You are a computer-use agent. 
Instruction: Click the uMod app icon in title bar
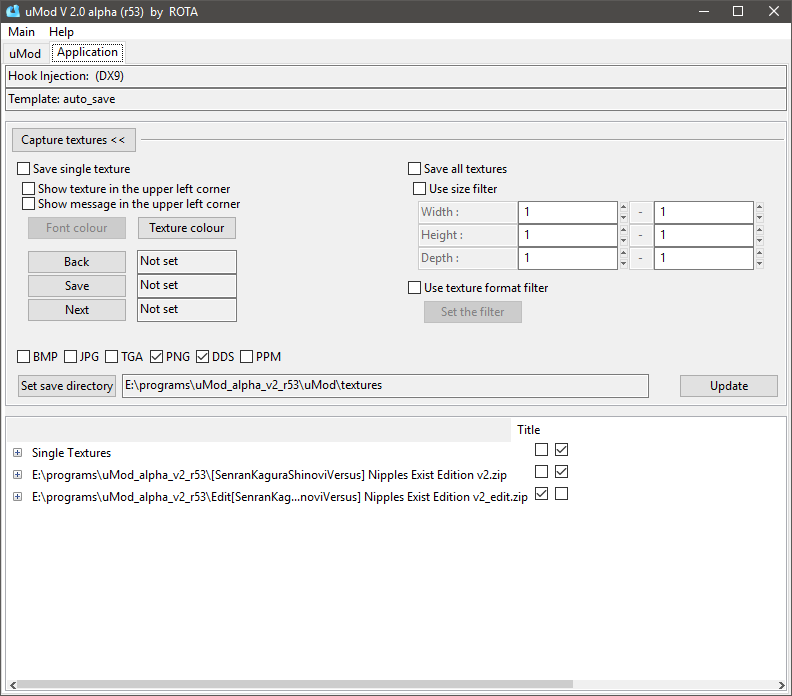[x=13, y=11]
